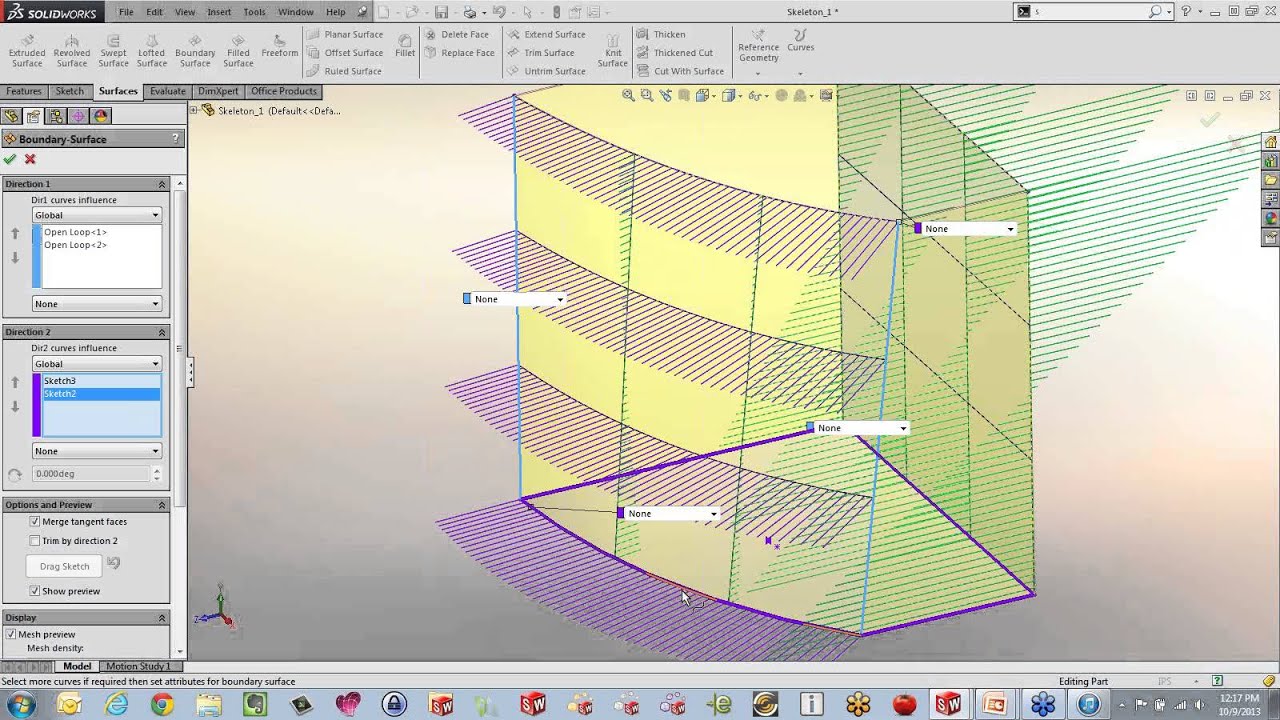The width and height of the screenshot is (1280, 720).
Task: Select the Replace Face command
Action: pyautogui.click(x=460, y=53)
